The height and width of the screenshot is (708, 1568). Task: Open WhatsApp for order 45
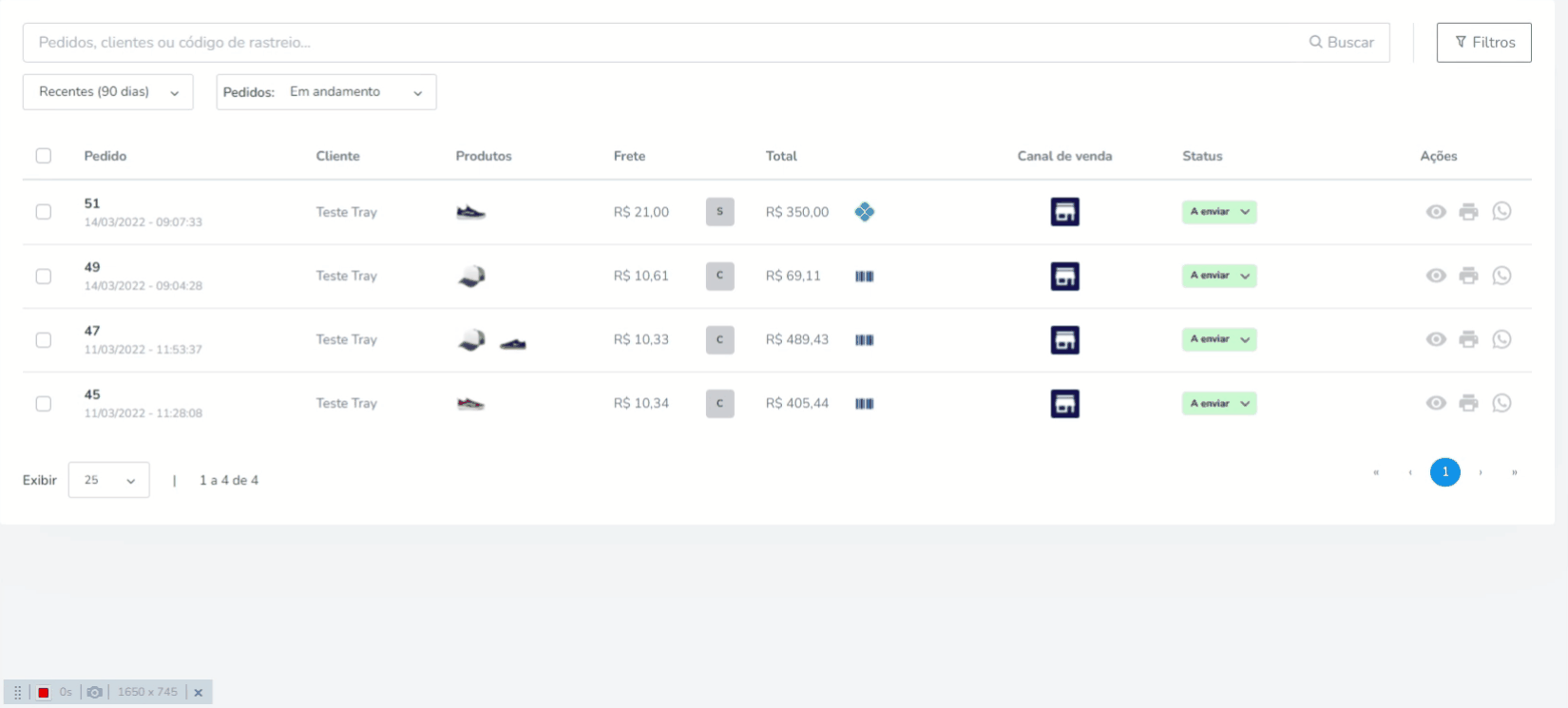(1501, 402)
